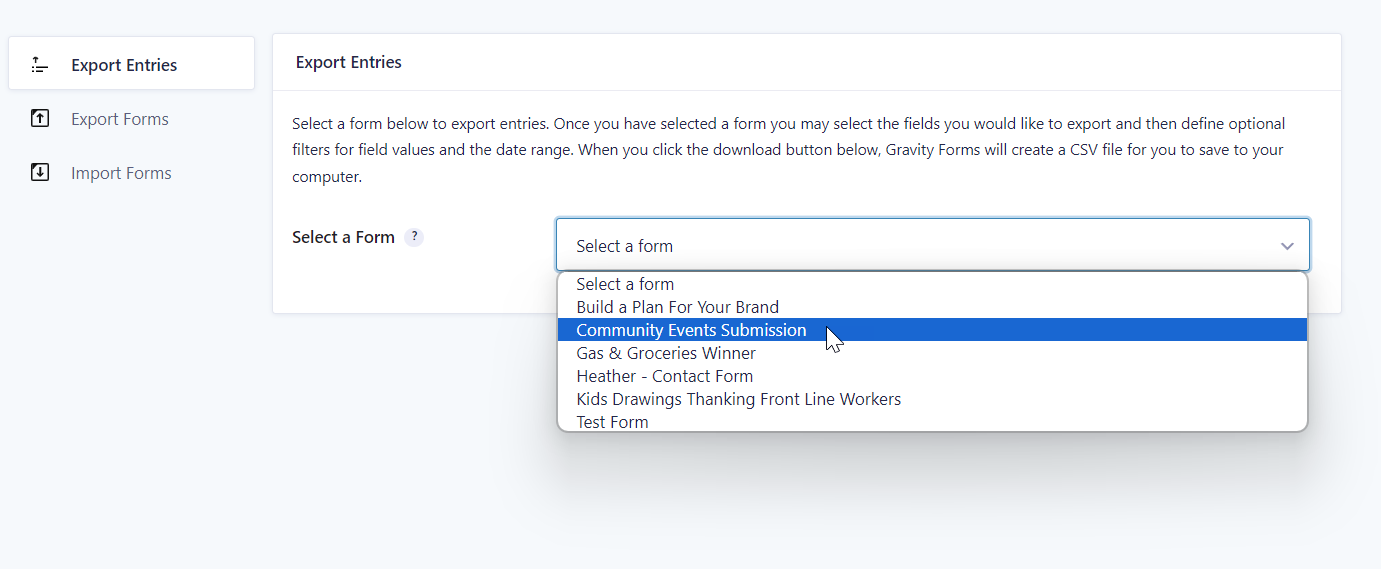The width and height of the screenshot is (1381, 569).
Task: Collapse the form dropdown using its chevron arrow
Action: pyautogui.click(x=1287, y=246)
